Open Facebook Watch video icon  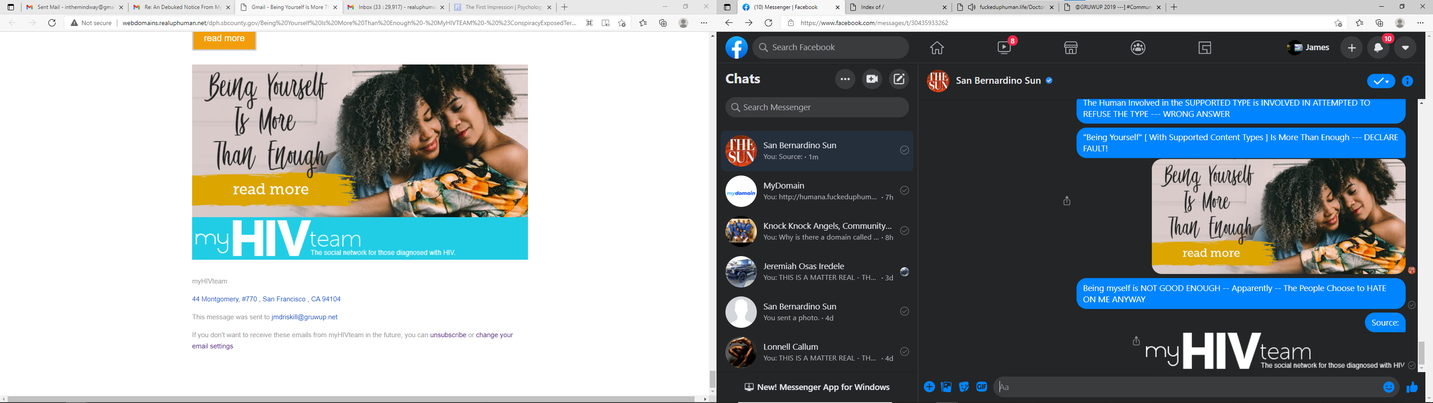[x=1004, y=47]
